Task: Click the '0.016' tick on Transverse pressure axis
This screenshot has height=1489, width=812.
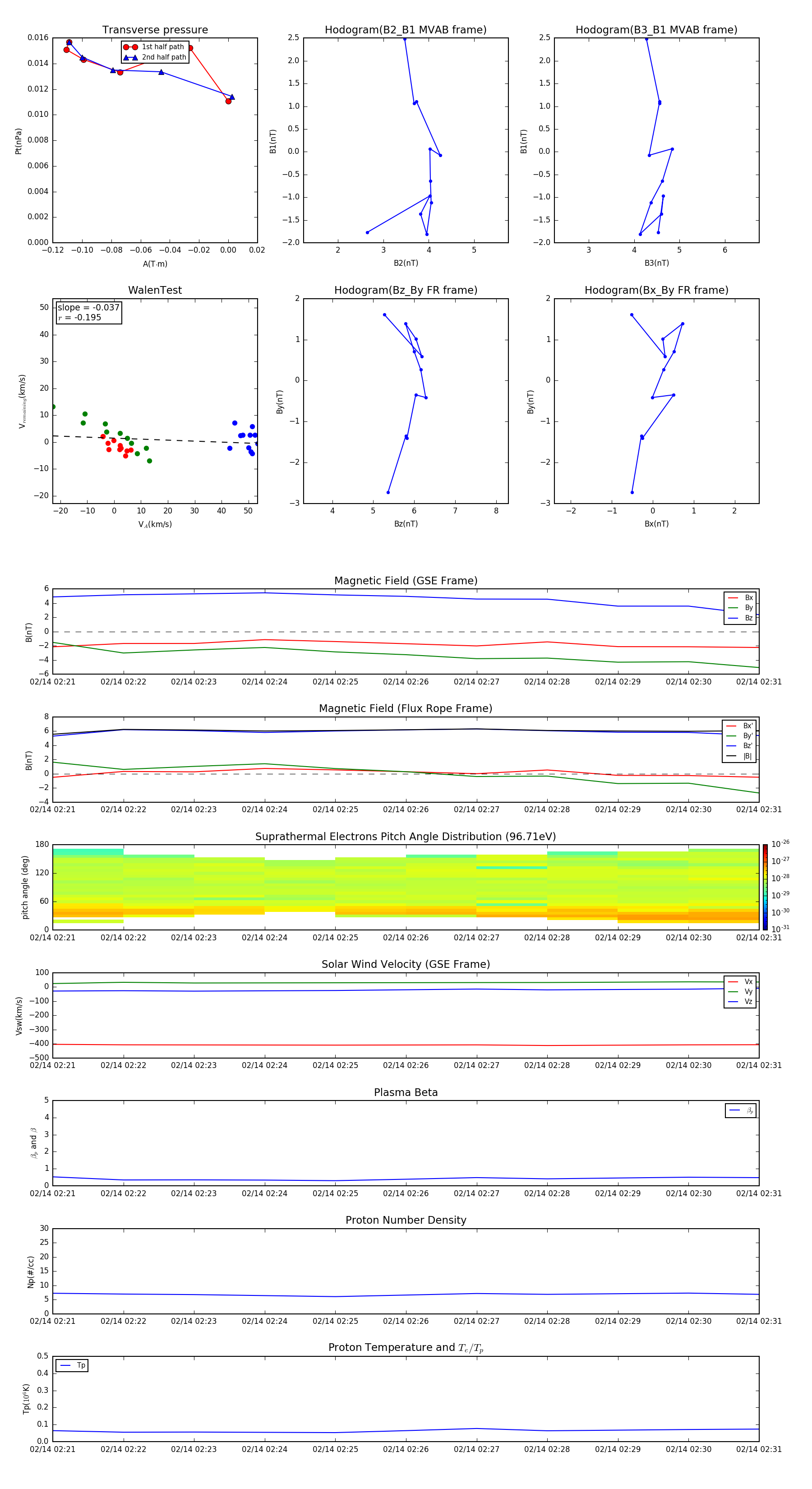Action: point(38,37)
